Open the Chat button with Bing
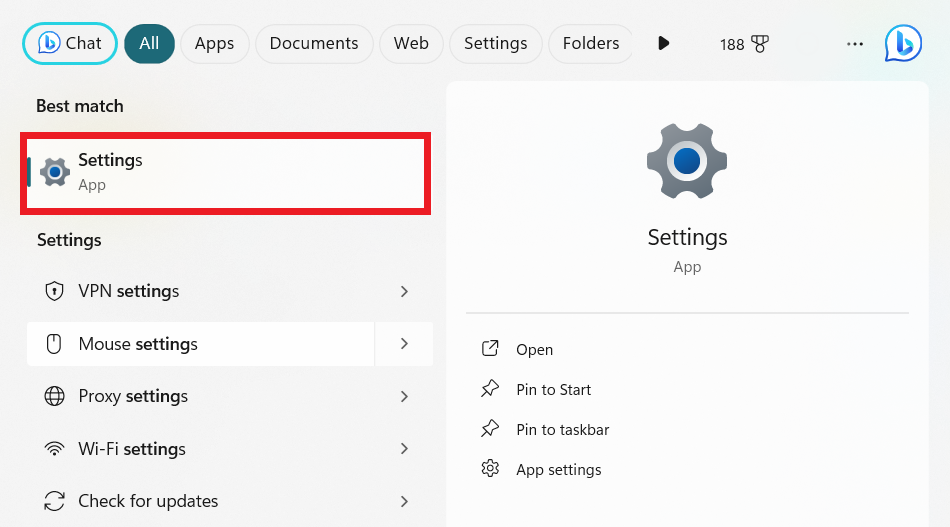Viewport: 950px width, 527px height. coord(70,44)
